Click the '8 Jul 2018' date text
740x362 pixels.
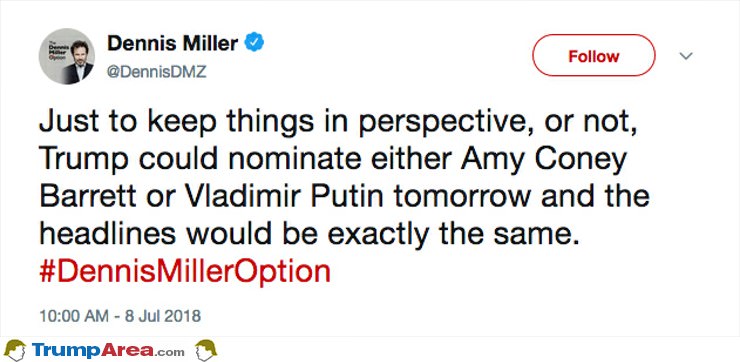click(x=163, y=316)
